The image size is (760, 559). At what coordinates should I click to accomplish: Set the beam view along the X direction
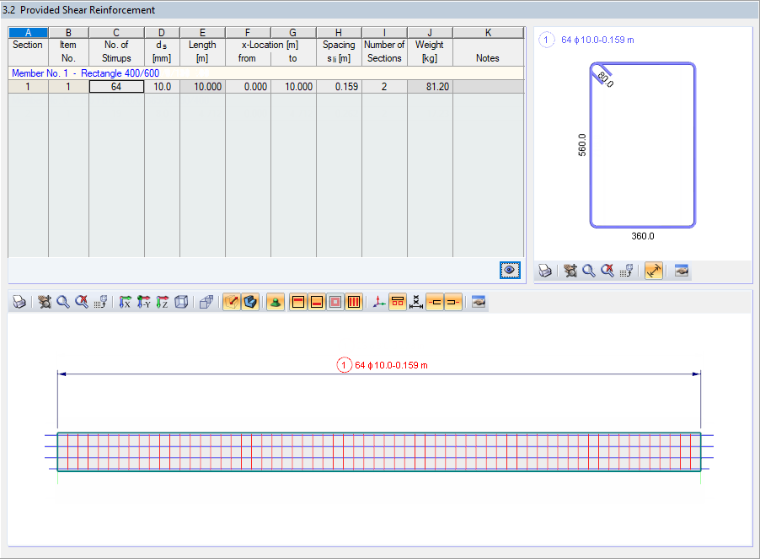[x=125, y=302]
